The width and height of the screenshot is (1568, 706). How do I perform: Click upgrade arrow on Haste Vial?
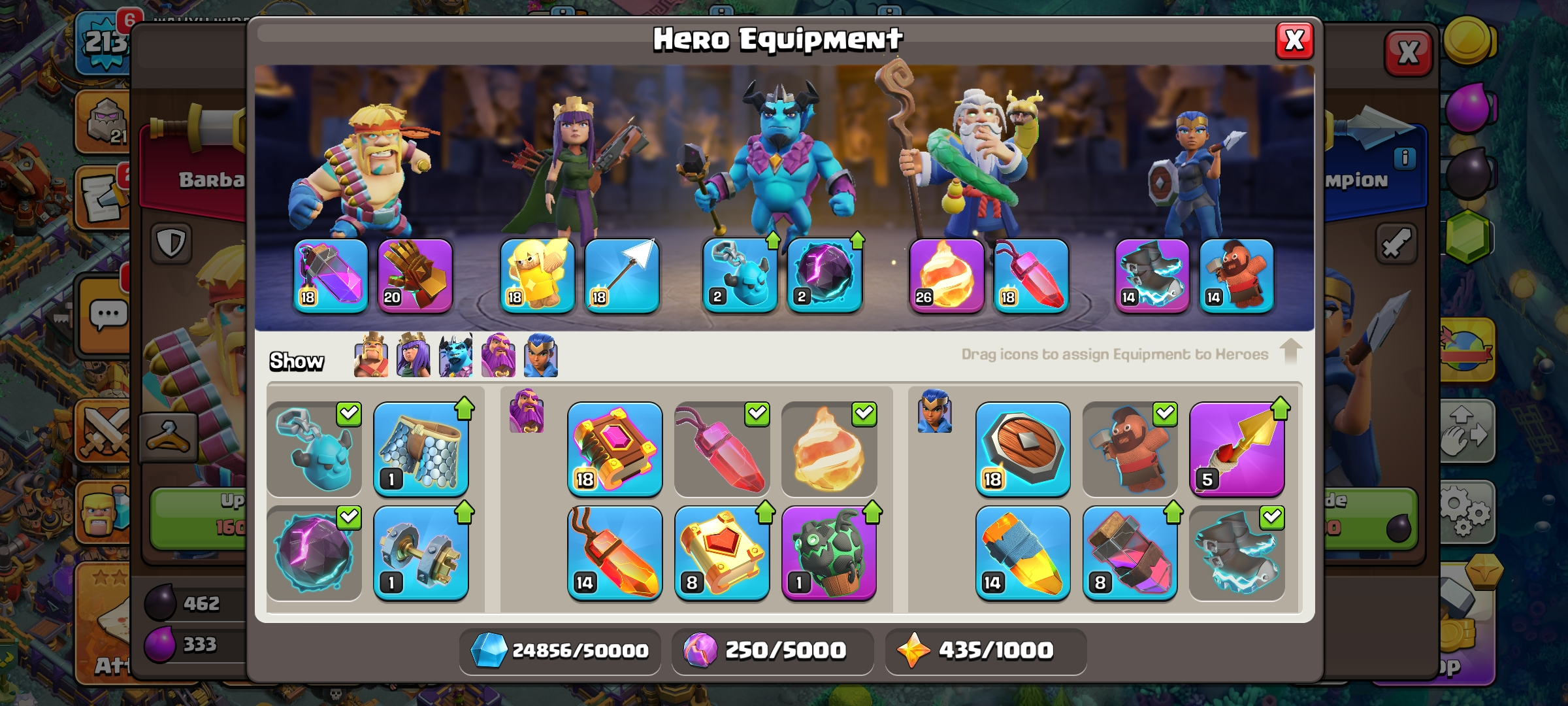point(1173,513)
